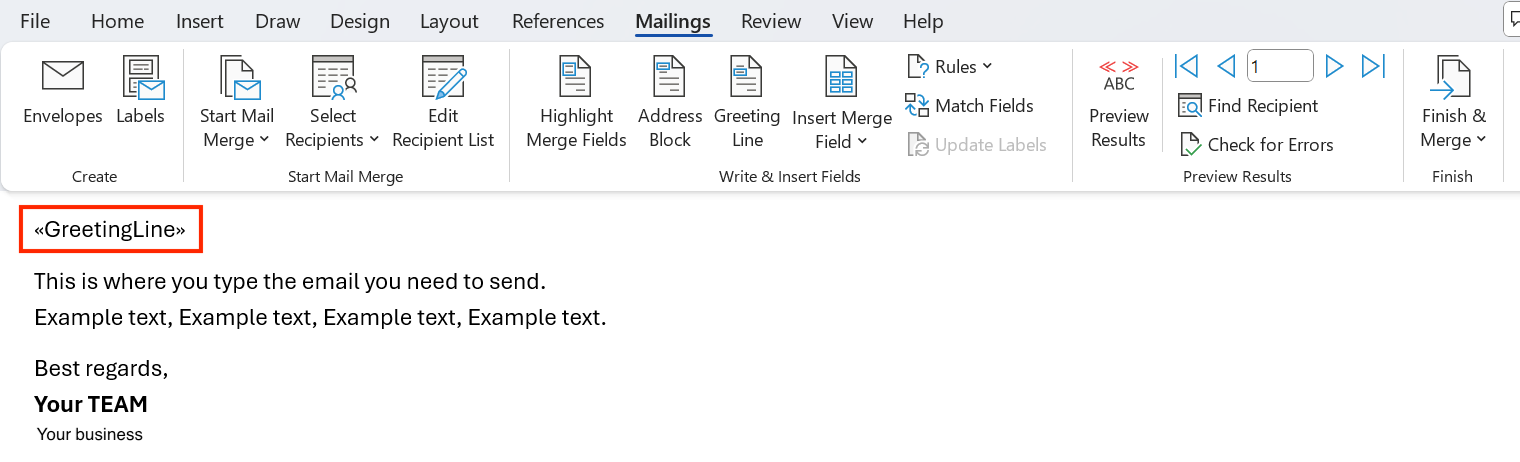Click the "Best regards," line
The width and height of the screenshot is (1520, 462).
coord(101,368)
